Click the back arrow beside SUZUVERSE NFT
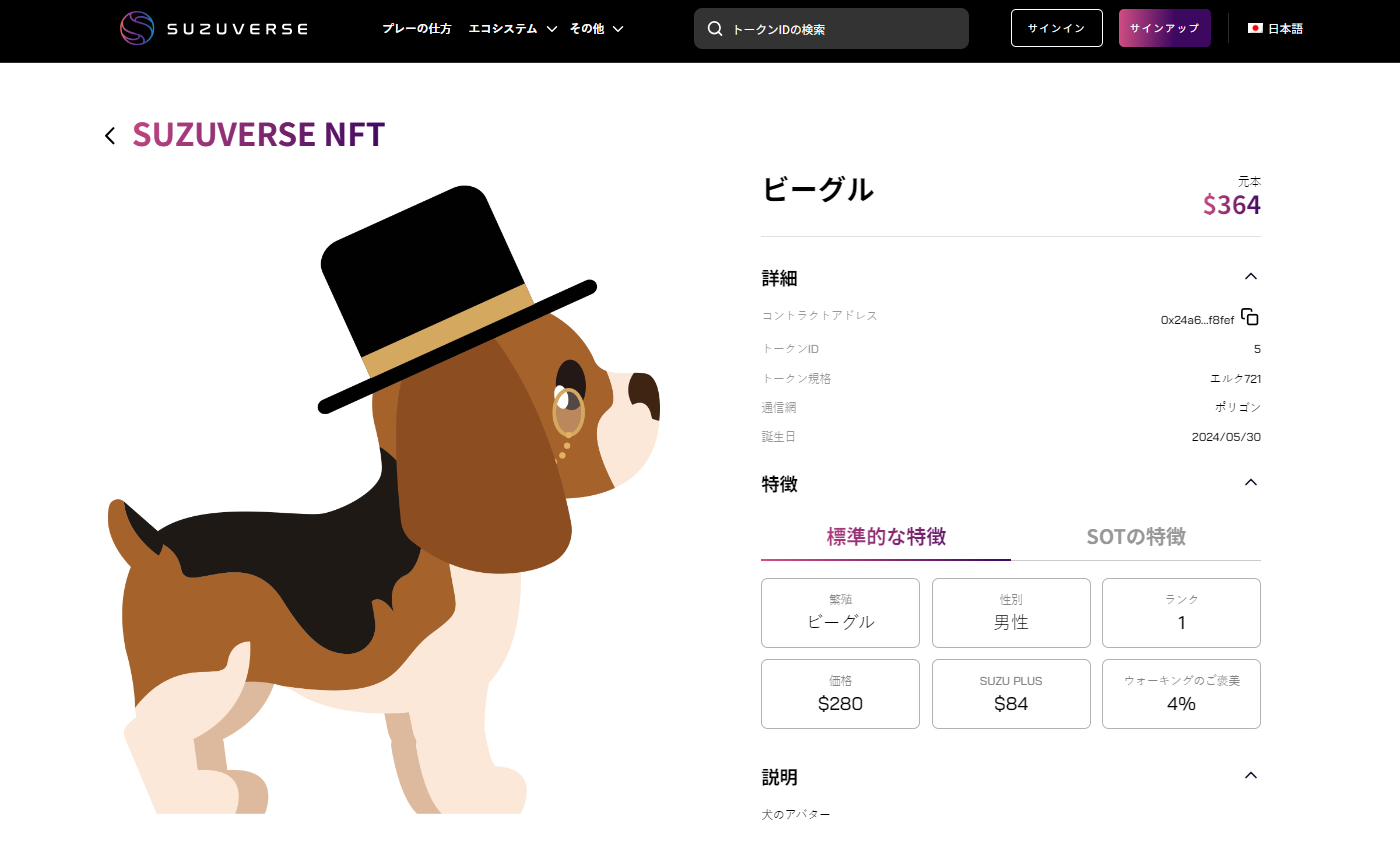Image resolution: width=1400 pixels, height=862 pixels. pyautogui.click(x=110, y=136)
